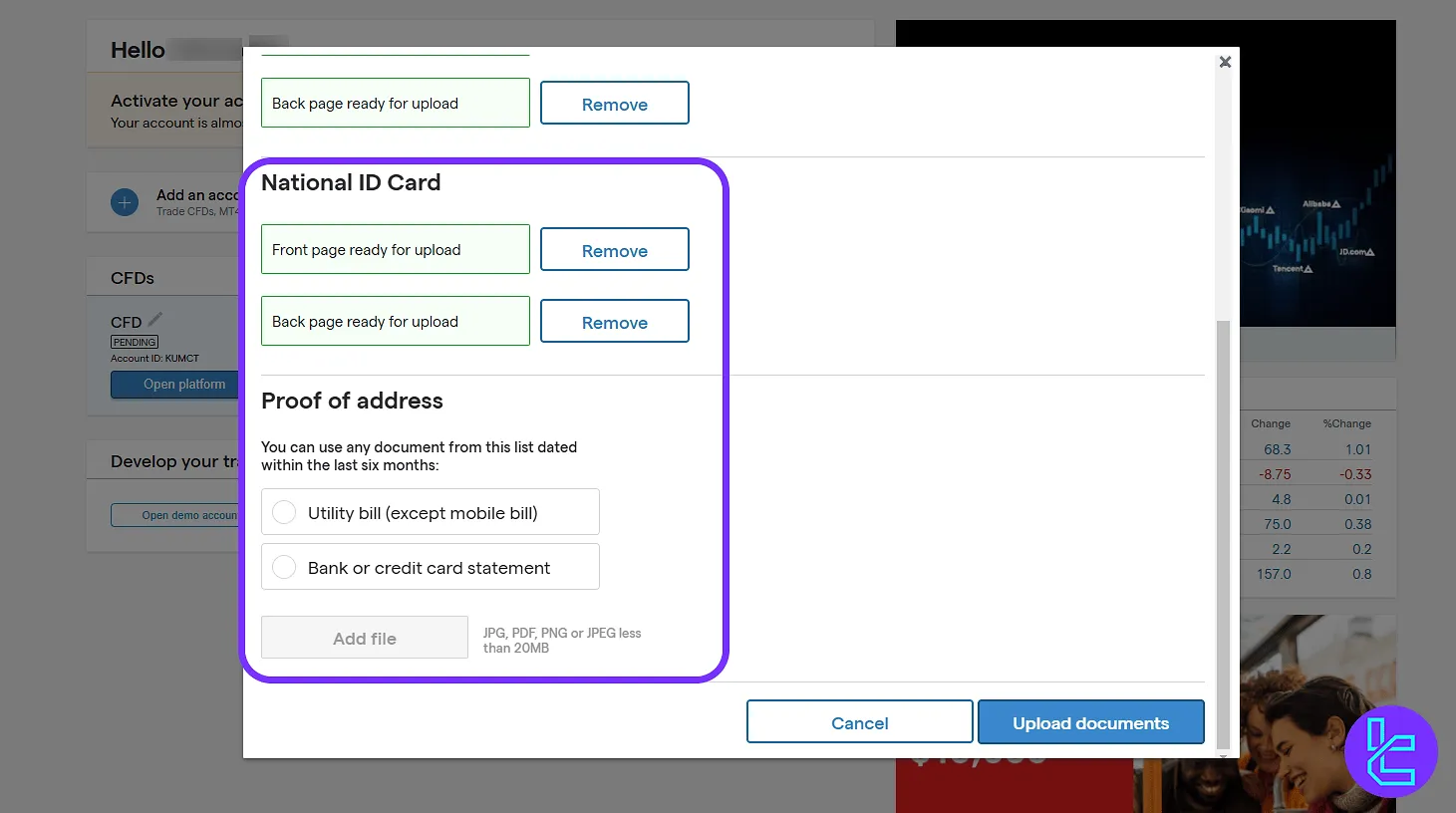The height and width of the screenshot is (813, 1456).
Task: Click the Front page ready for upload field
Action: pos(395,249)
